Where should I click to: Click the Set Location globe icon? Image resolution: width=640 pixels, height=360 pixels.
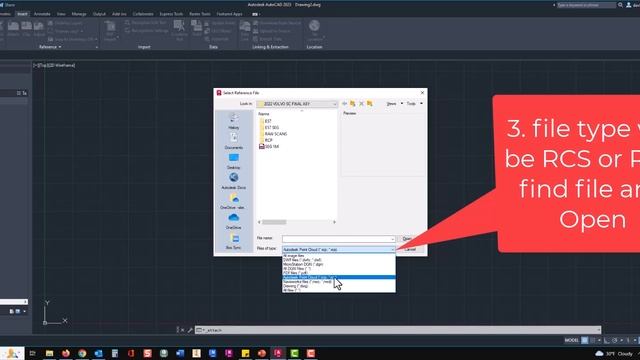[314, 30]
